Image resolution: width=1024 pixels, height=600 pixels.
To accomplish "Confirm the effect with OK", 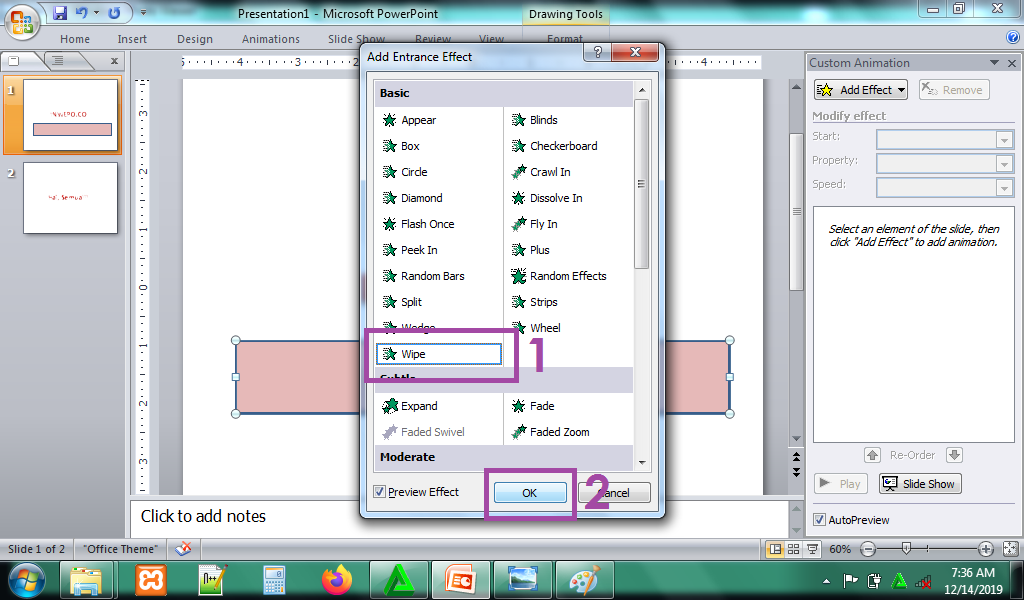I will pyautogui.click(x=530, y=493).
